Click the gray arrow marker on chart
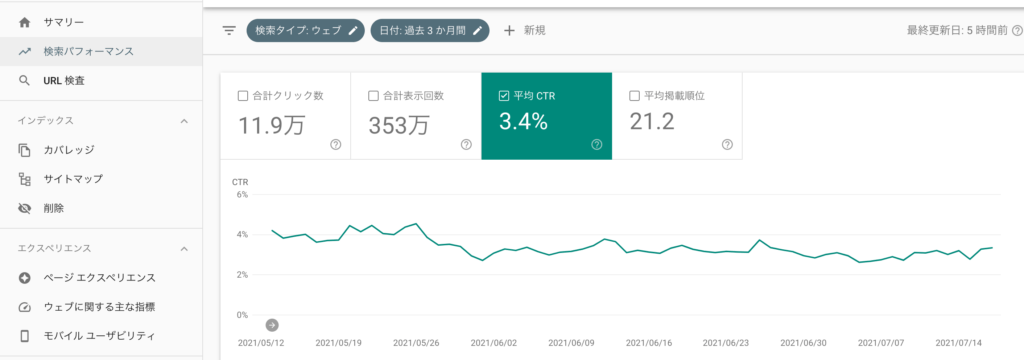 click(272, 325)
